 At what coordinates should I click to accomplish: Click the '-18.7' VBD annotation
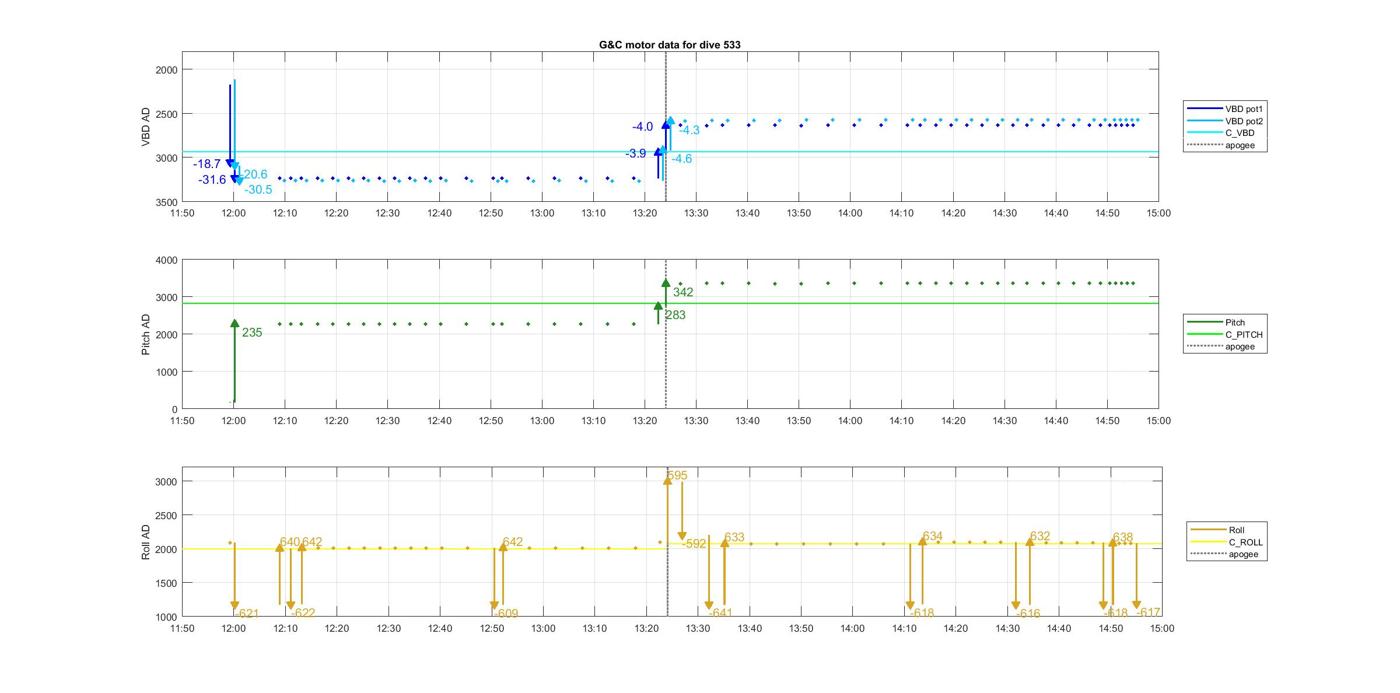click(207, 164)
